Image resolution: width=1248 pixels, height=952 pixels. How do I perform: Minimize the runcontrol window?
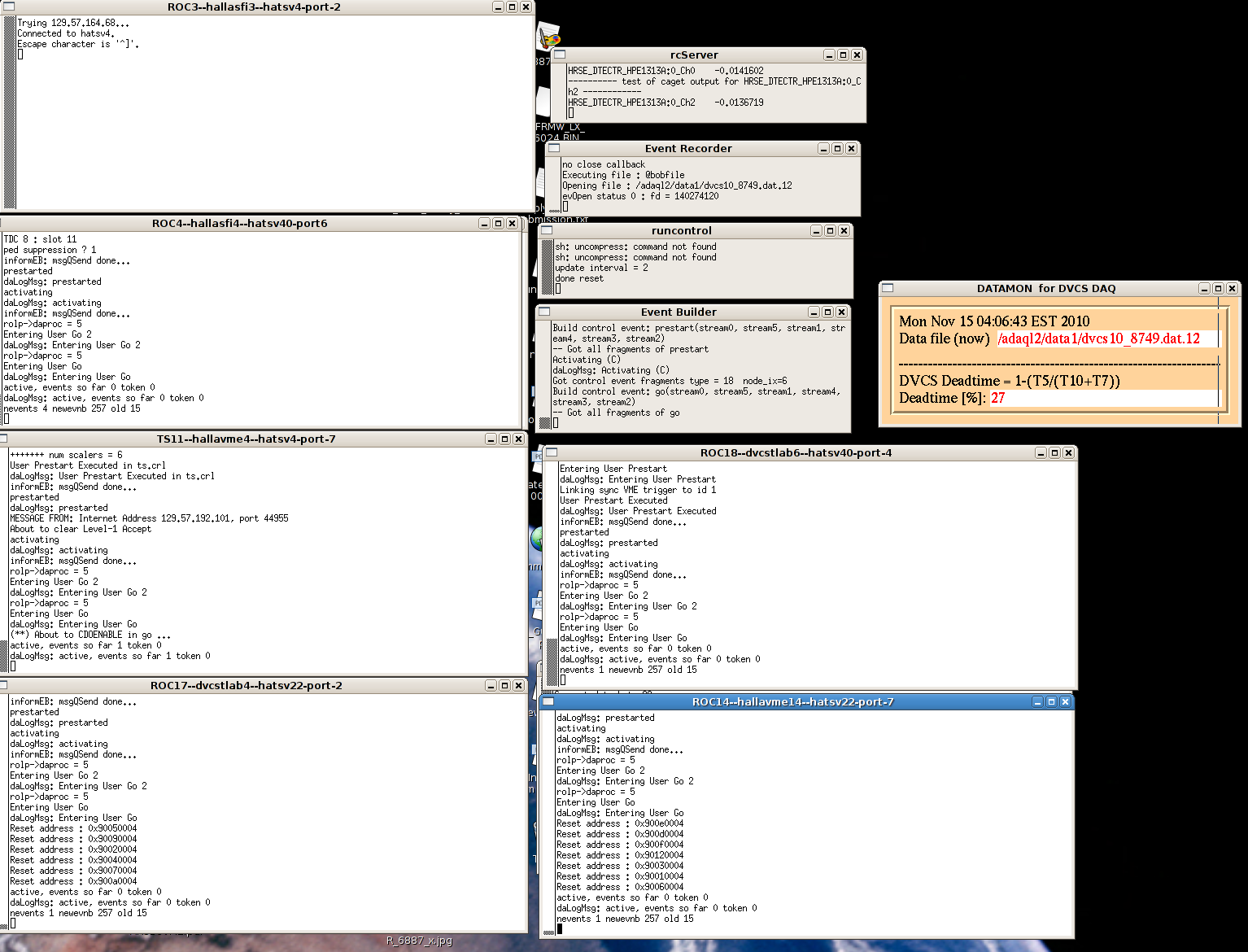pyautogui.click(x=816, y=230)
